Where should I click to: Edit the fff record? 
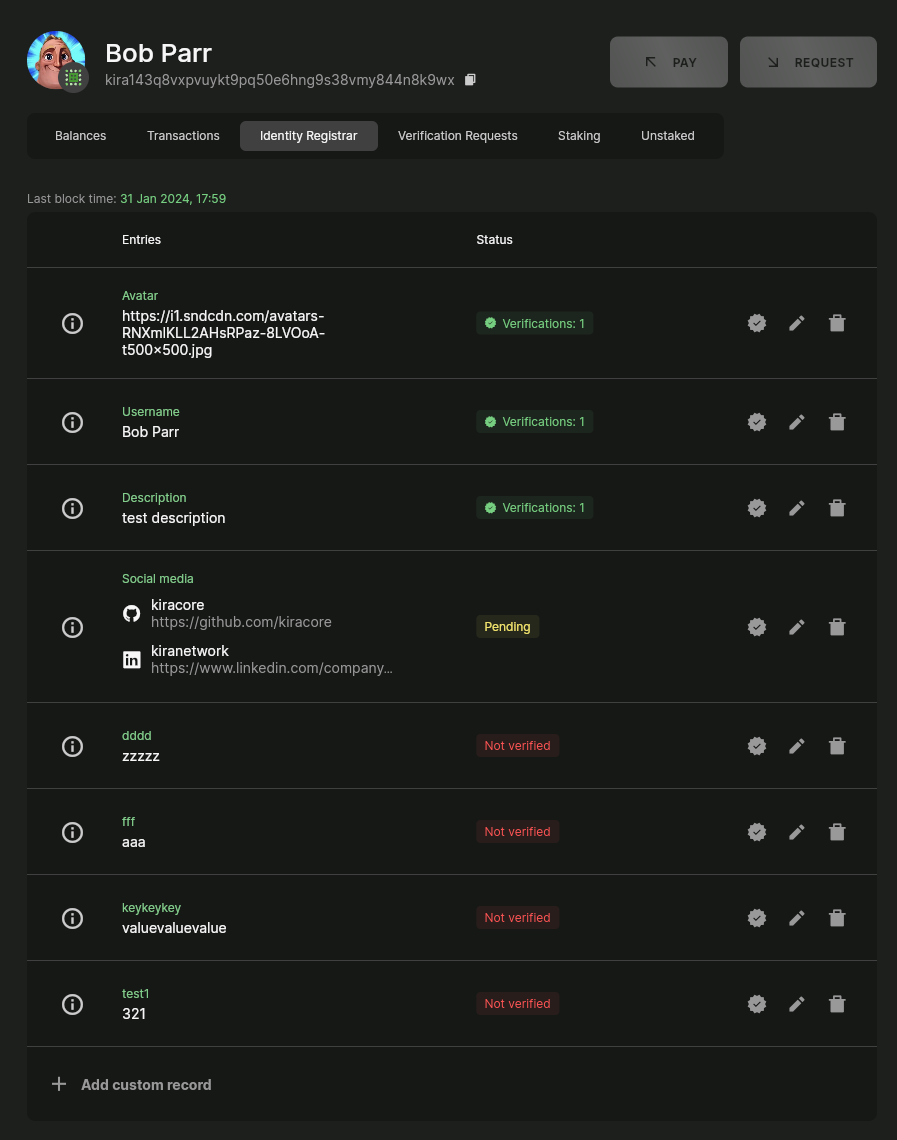[x=796, y=832]
